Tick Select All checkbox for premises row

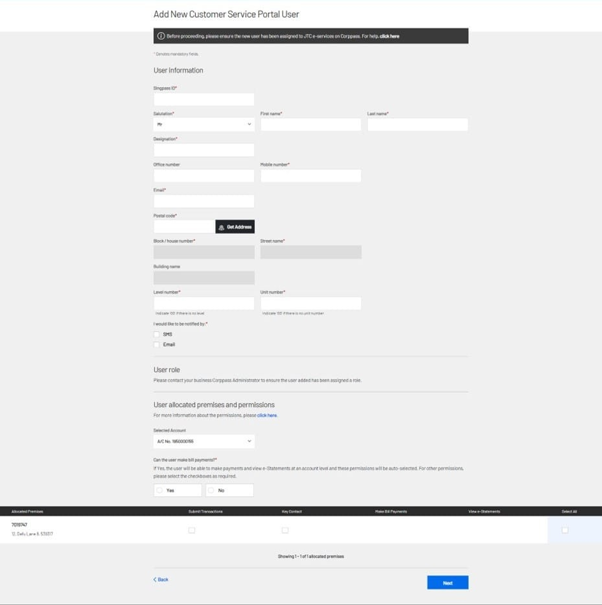pos(565,530)
